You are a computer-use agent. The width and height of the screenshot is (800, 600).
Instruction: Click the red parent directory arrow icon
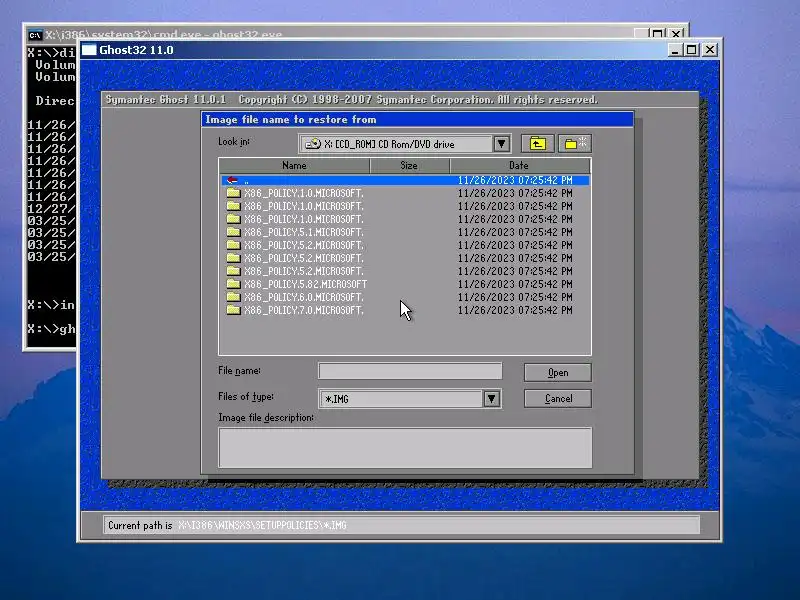pos(232,180)
